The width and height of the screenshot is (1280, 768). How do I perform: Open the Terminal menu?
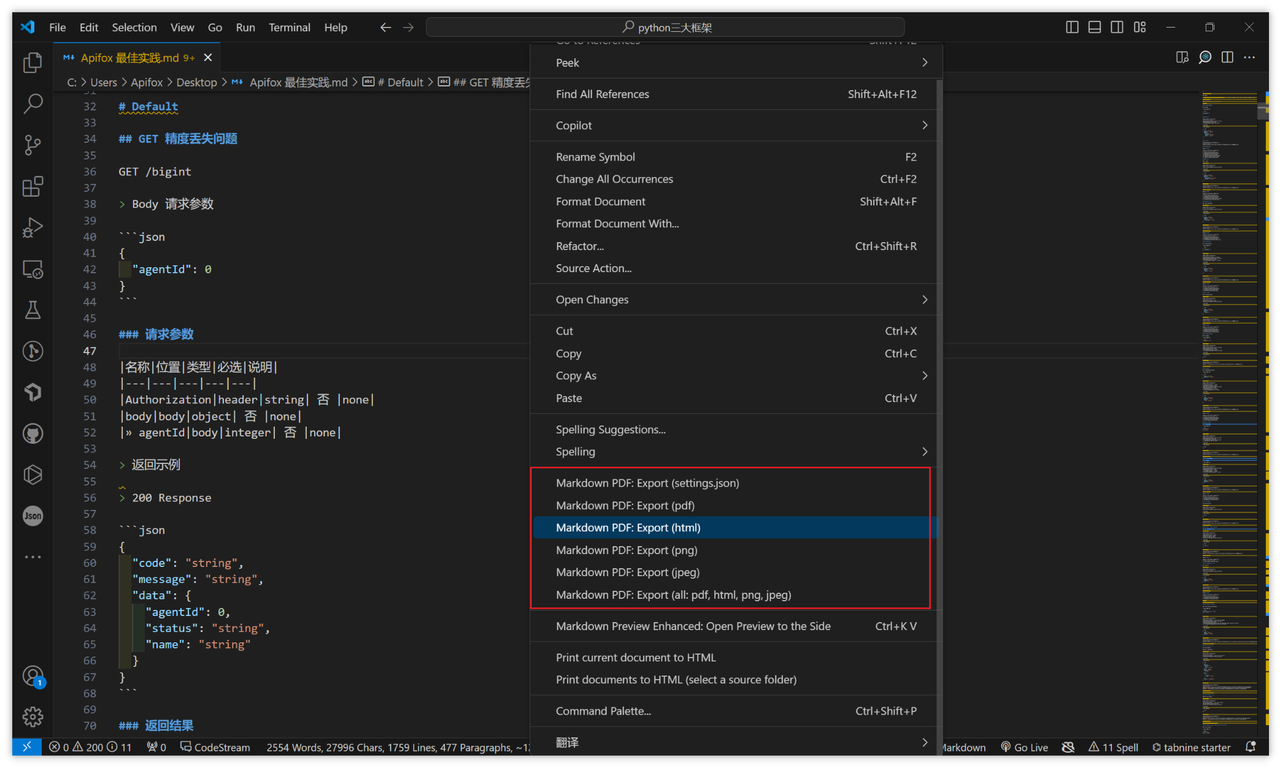tap(289, 27)
